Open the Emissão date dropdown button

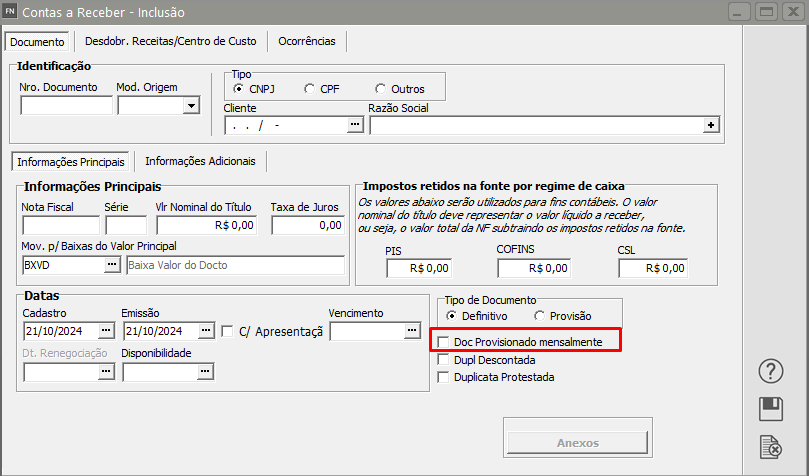pos(205,331)
